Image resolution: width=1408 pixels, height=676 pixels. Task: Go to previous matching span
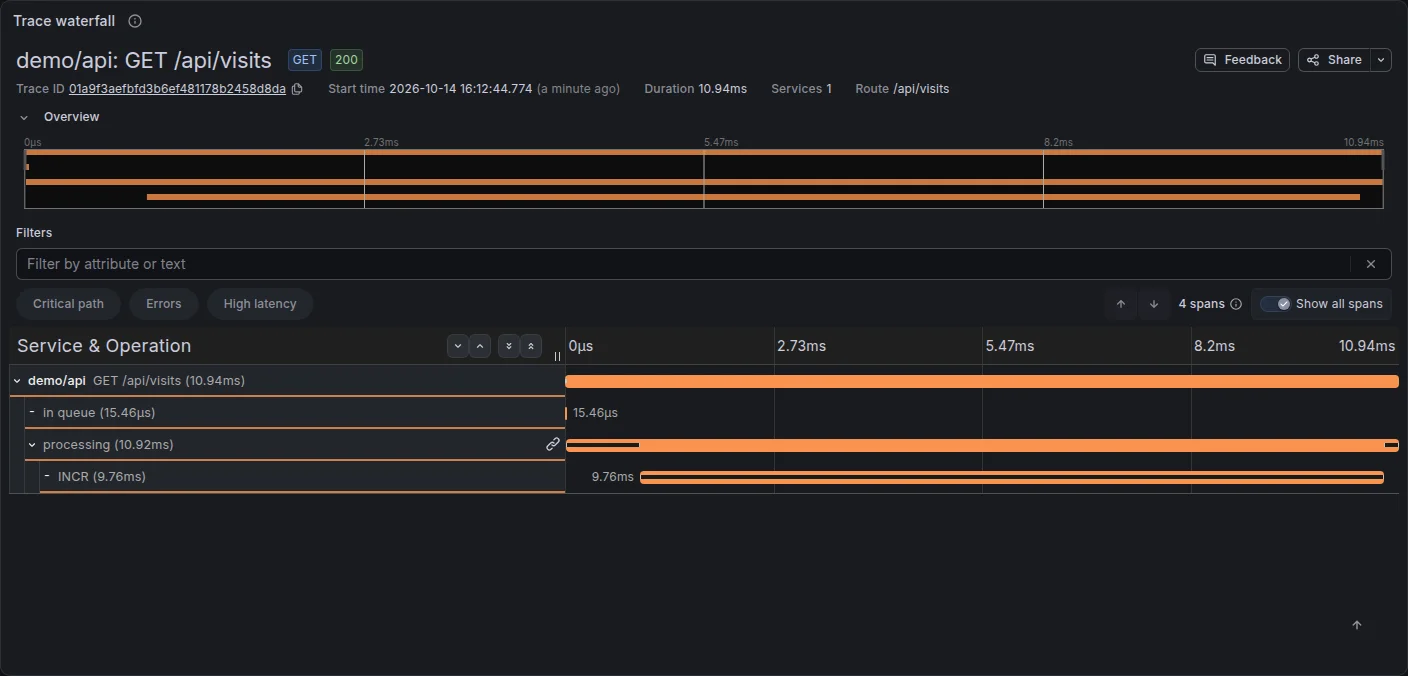tap(1121, 304)
